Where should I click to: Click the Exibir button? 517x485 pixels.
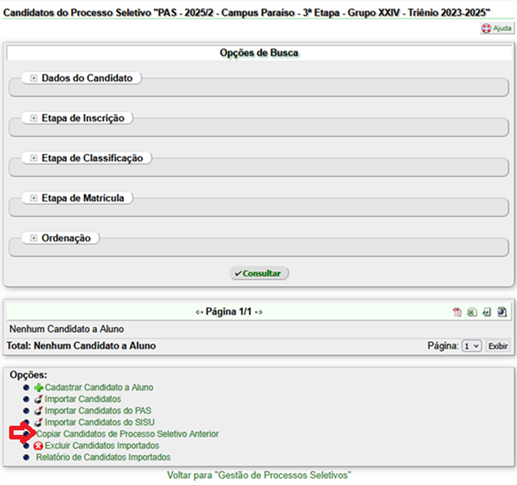[x=498, y=346]
